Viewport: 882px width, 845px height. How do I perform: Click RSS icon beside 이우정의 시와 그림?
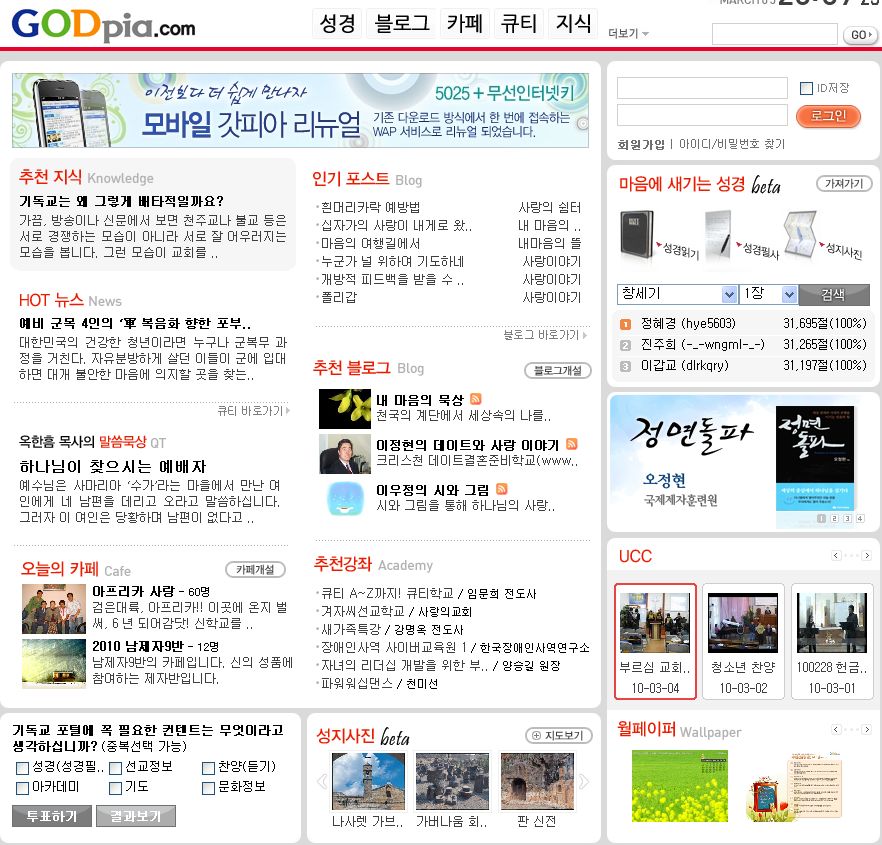click(501, 489)
